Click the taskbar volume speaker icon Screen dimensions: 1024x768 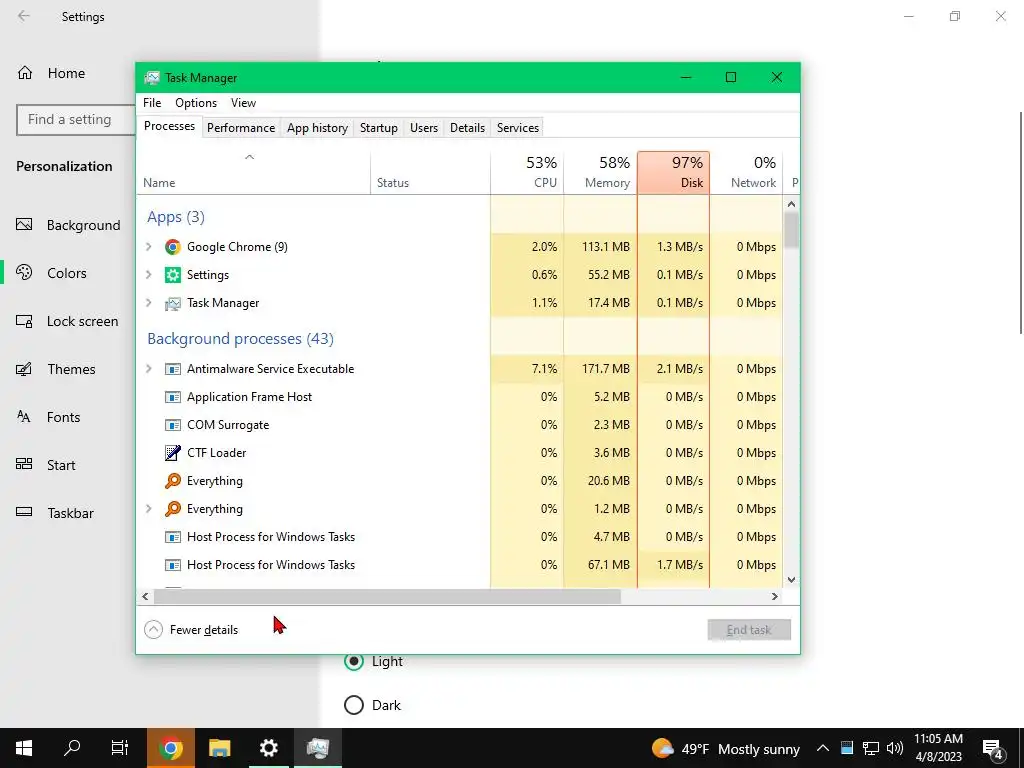tap(895, 748)
